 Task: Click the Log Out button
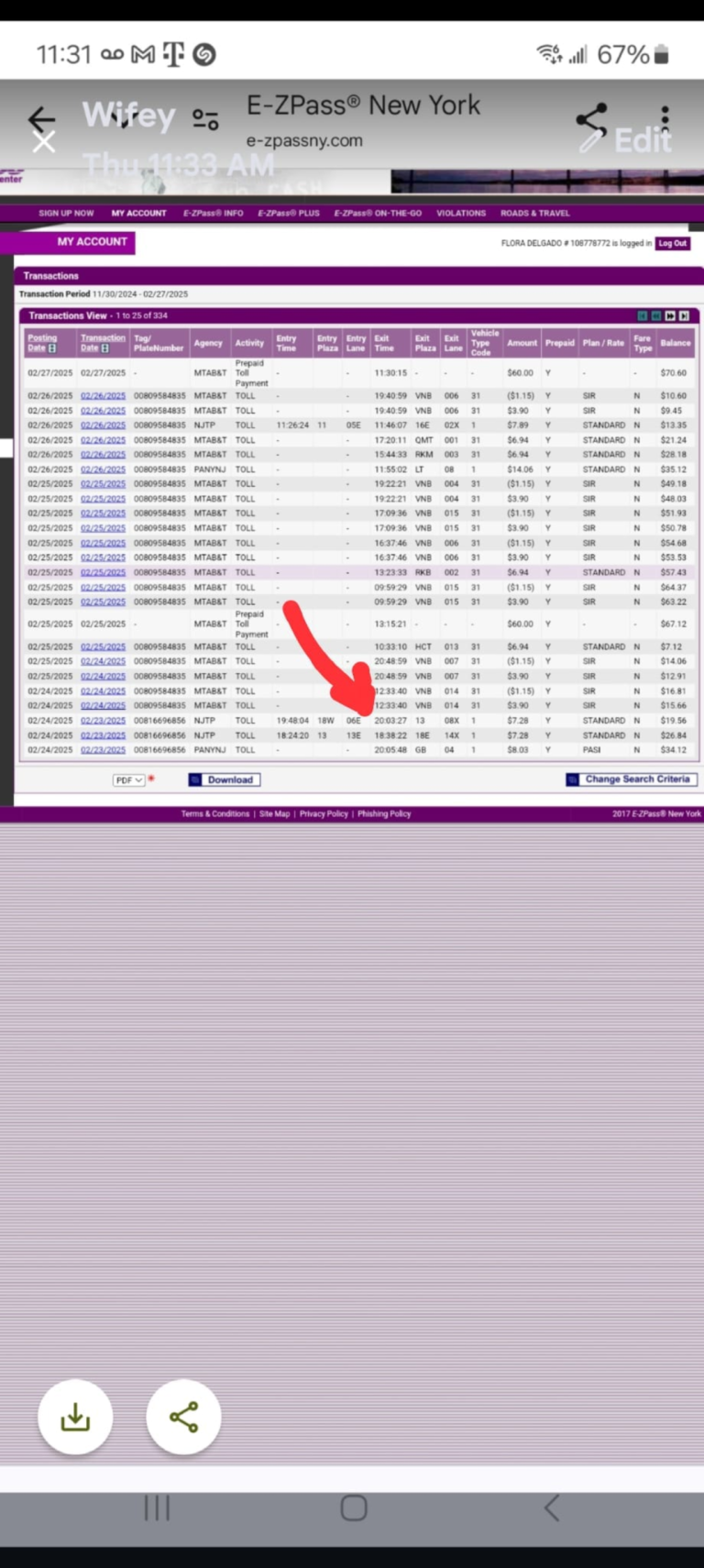click(x=673, y=243)
